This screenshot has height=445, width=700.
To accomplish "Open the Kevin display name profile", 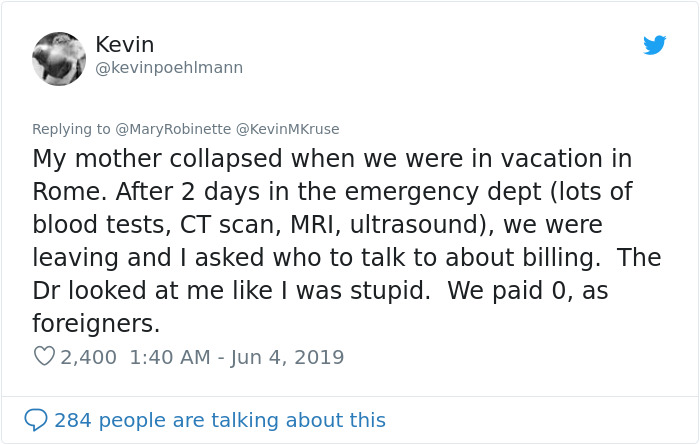I will (125, 45).
